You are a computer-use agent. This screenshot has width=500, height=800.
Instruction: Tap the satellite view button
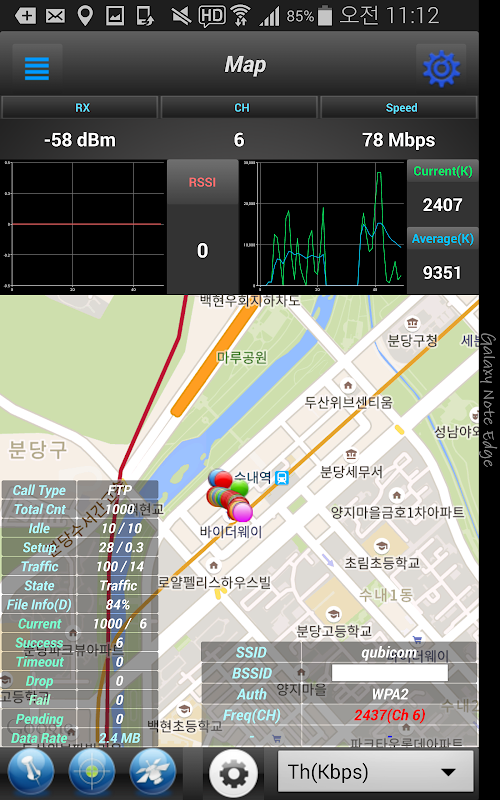click(x=153, y=771)
